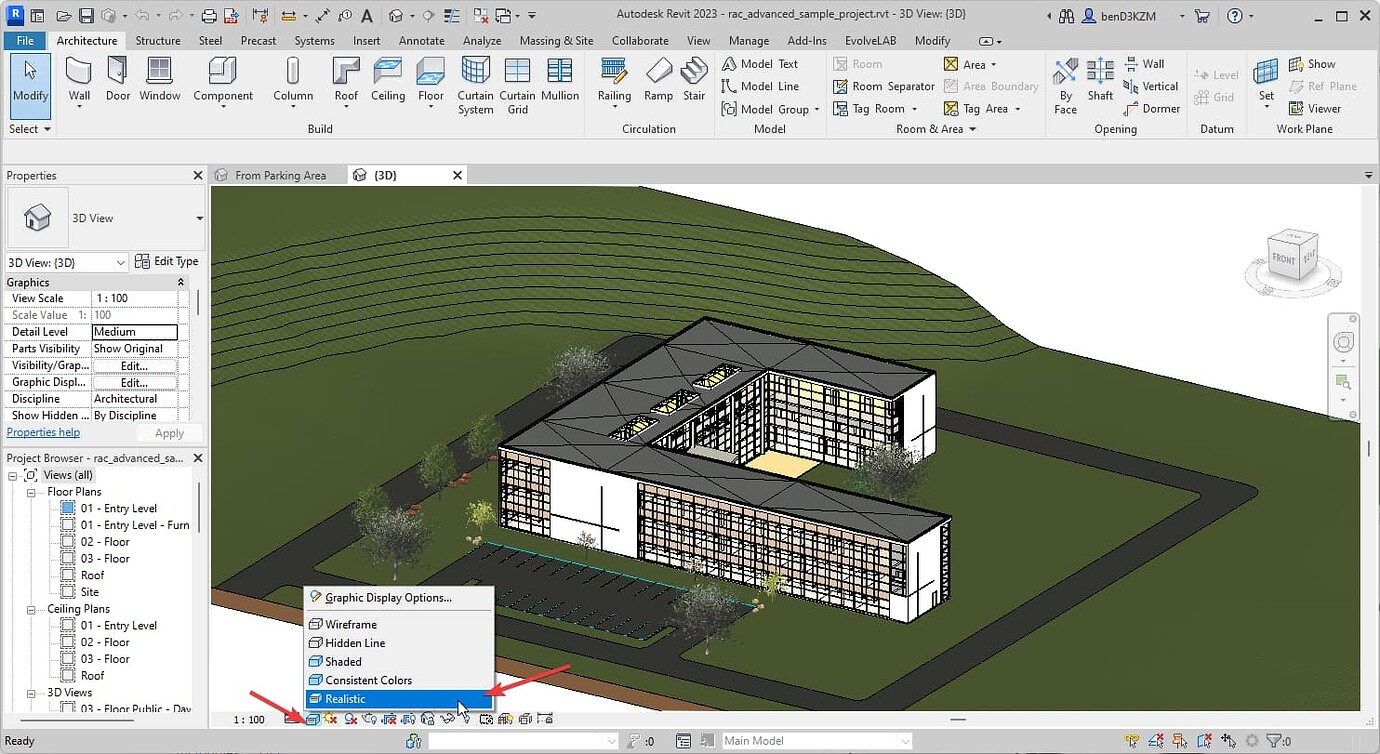Toggle select links on status bar

click(1132, 740)
